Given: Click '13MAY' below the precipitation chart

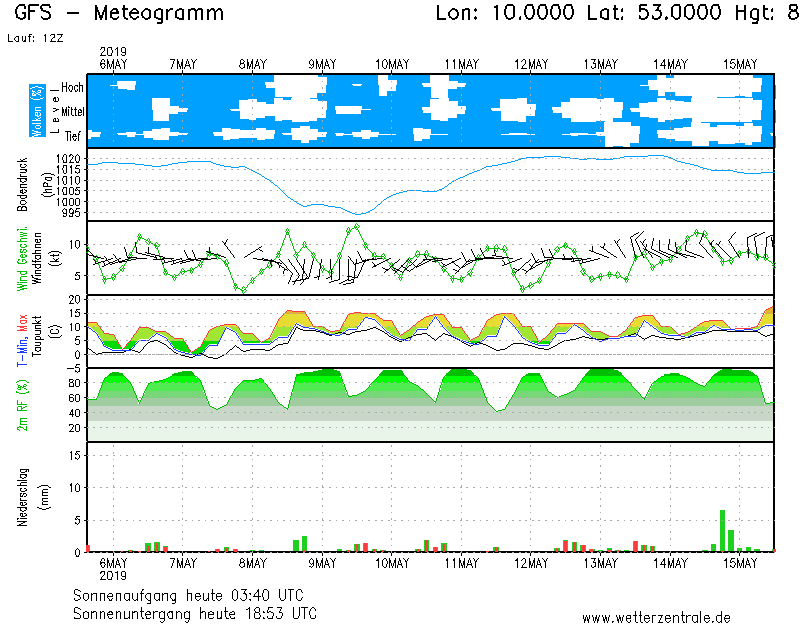Looking at the screenshot, I should click(601, 563).
